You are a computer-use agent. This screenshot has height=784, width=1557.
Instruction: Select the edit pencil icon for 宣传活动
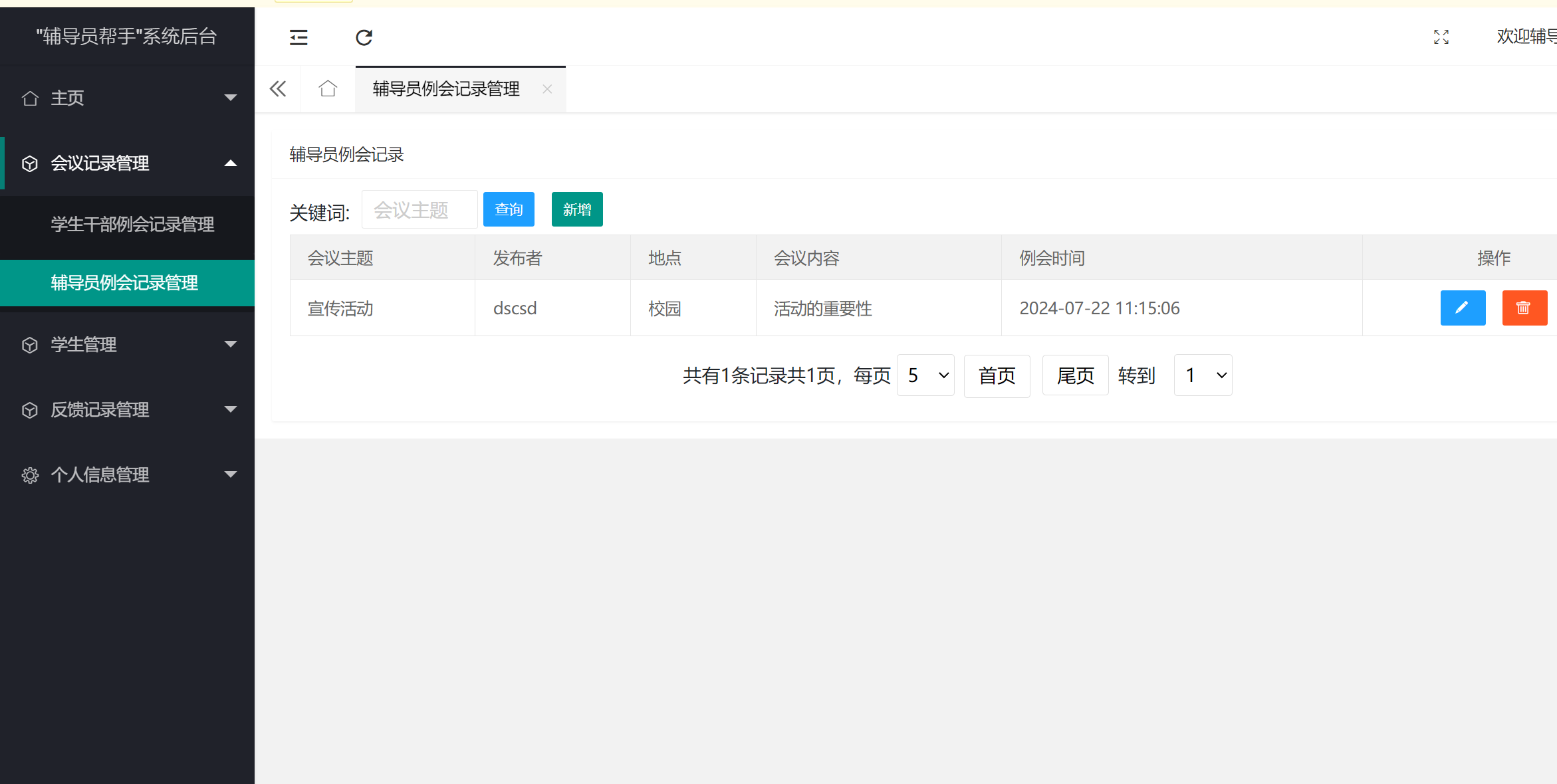[x=1463, y=308]
